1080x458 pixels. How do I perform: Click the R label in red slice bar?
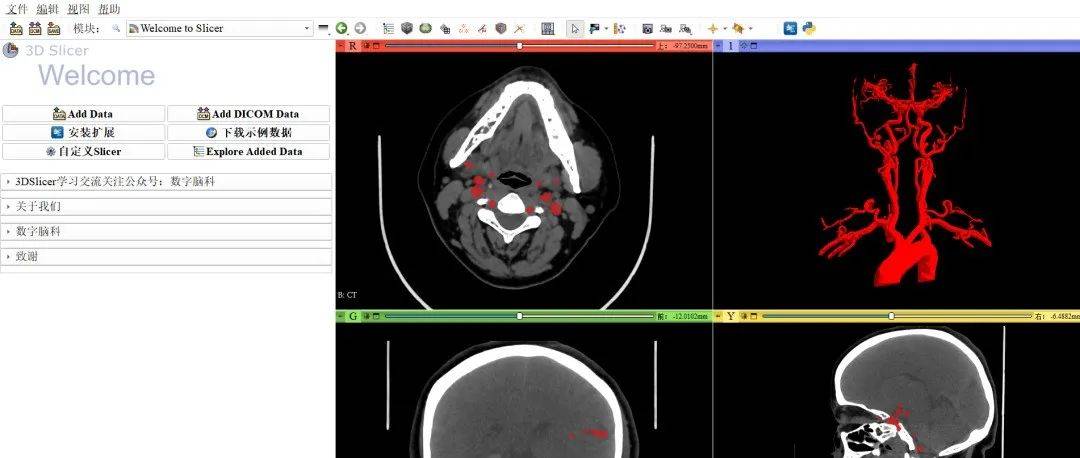point(353,45)
